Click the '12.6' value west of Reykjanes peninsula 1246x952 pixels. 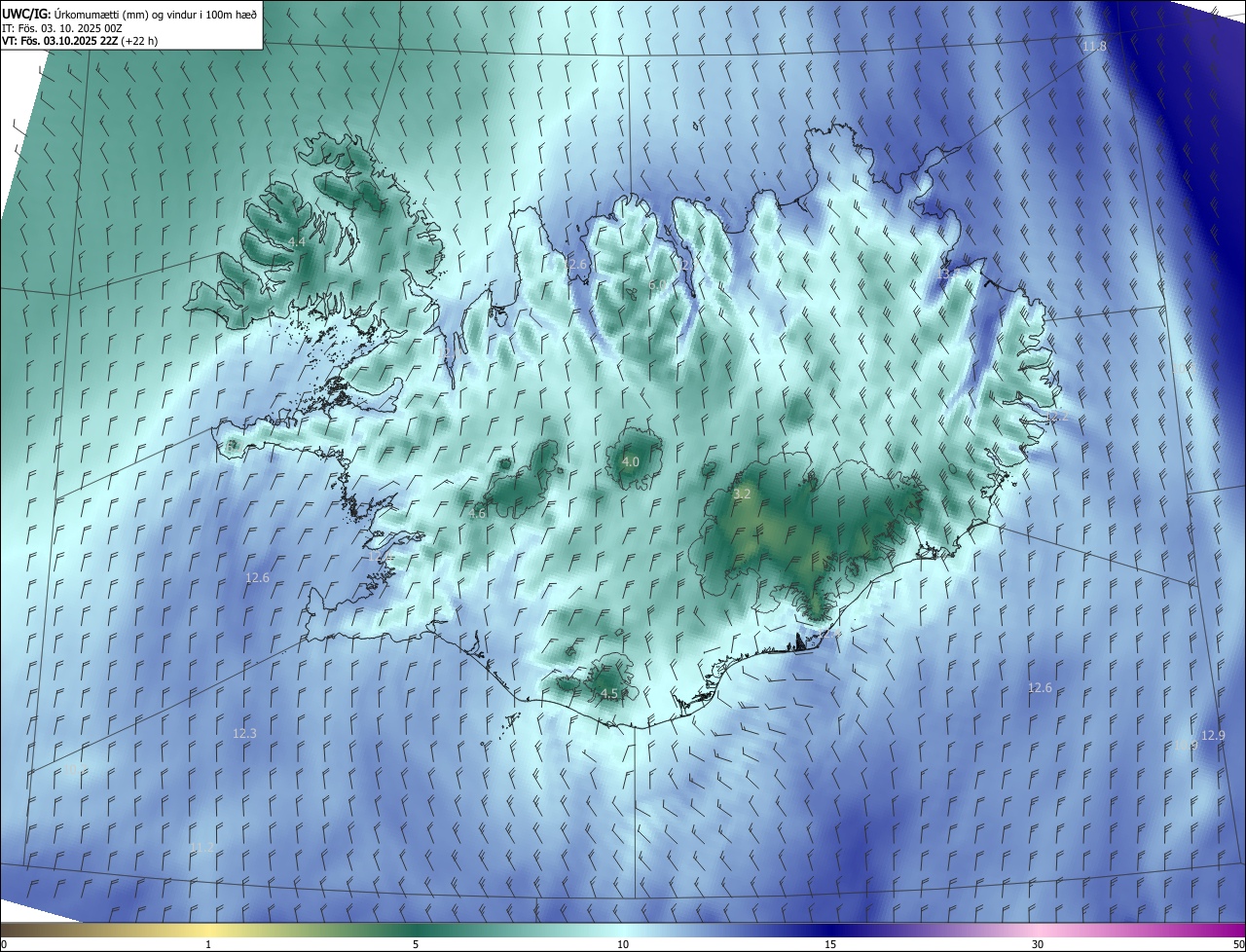point(256,577)
